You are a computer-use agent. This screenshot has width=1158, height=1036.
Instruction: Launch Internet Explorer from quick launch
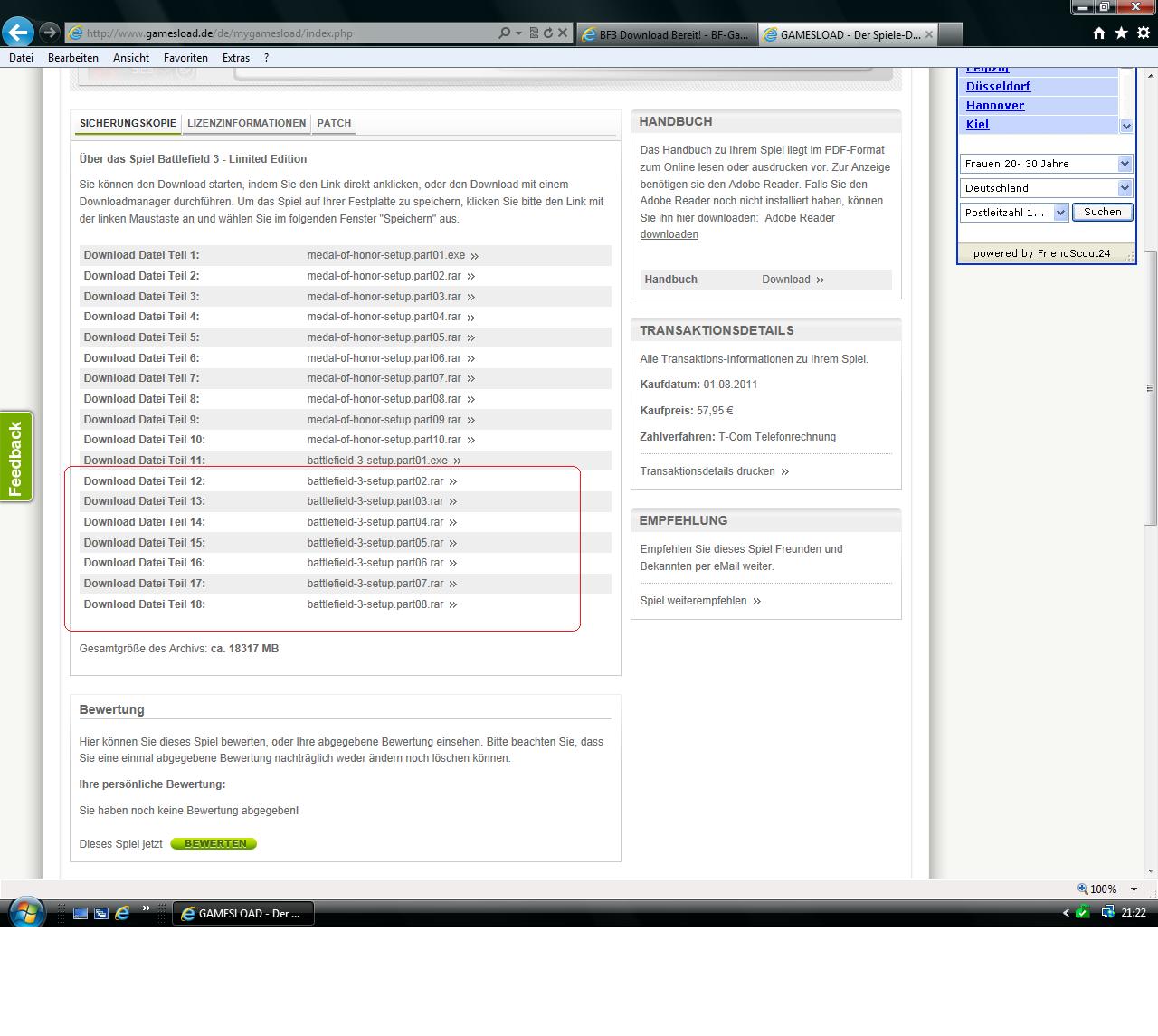[x=122, y=914]
